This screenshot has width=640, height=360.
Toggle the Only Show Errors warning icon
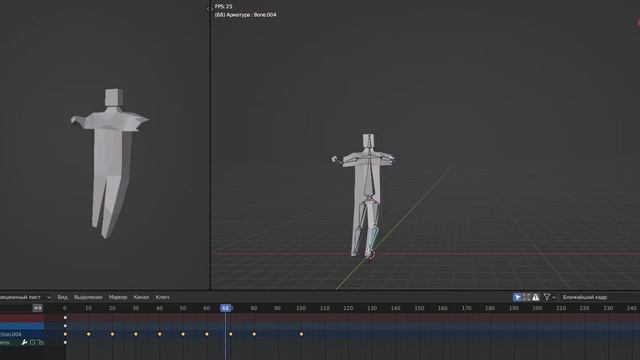[x=536, y=297]
